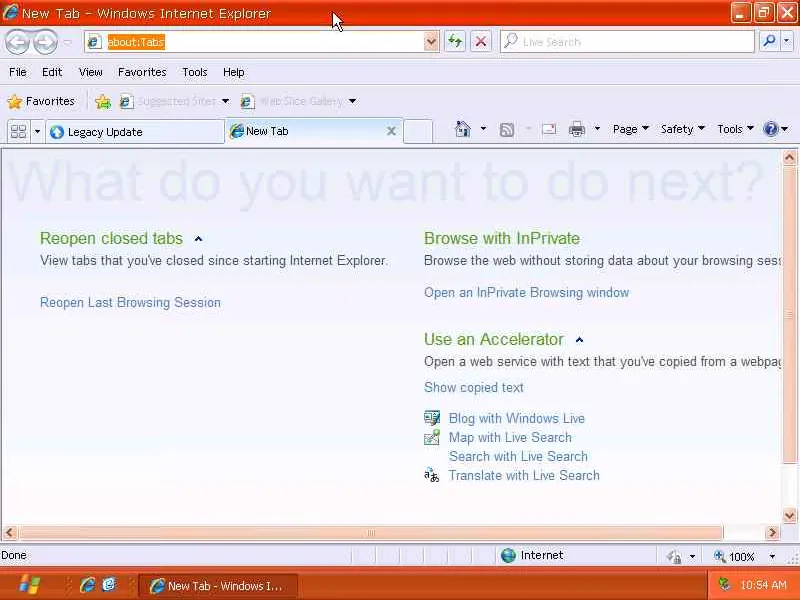Viewport: 800px width, 600px height.
Task: Click the system tray security shield icon
Action: click(x=724, y=584)
